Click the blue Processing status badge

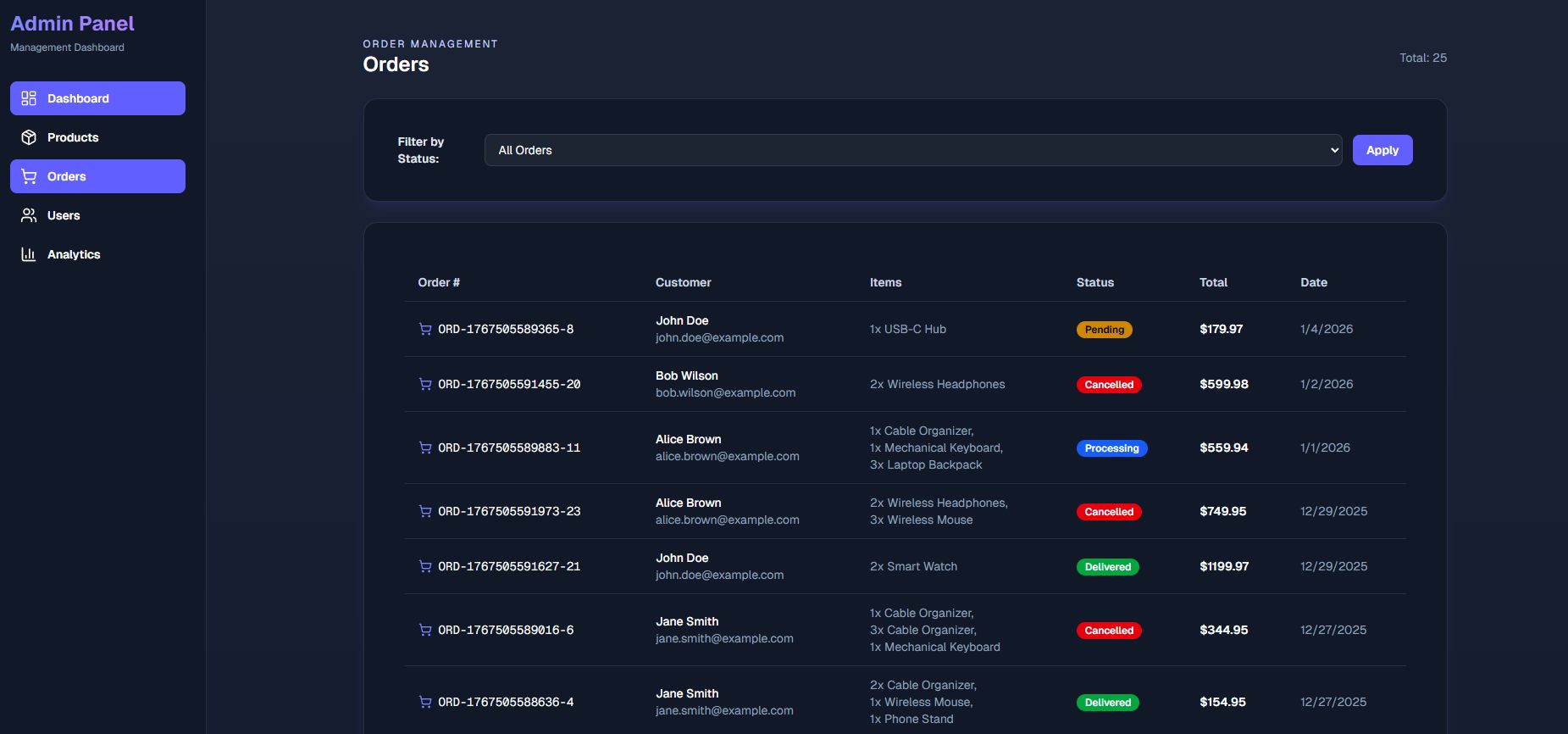pos(1111,448)
